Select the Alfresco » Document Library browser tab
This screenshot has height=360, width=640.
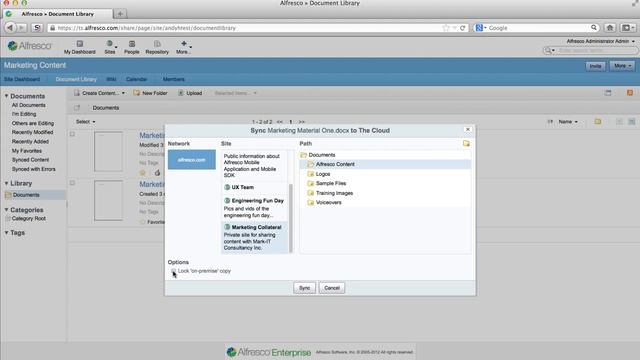(58, 14)
